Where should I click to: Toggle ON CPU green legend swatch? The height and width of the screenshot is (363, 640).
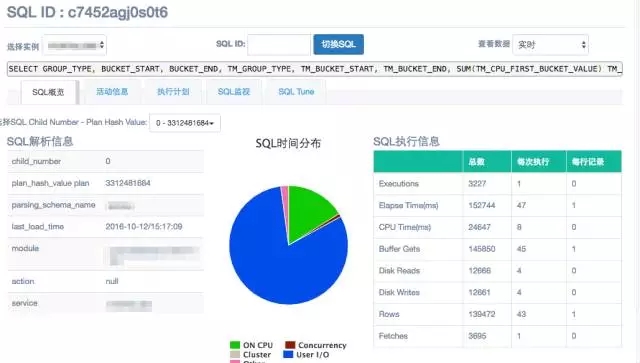pyautogui.click(x=235, y=345)
